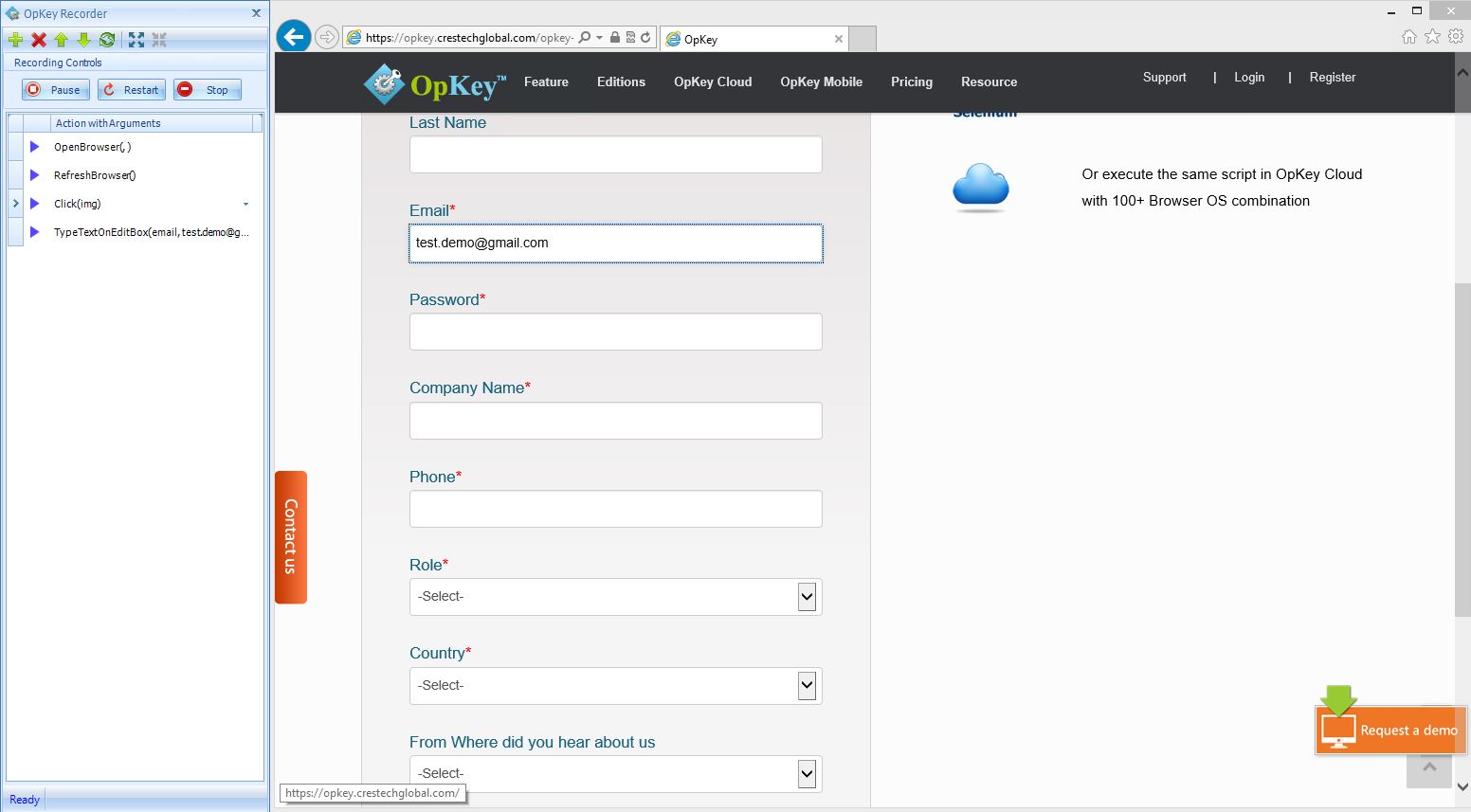Click the green refresh icon in Recorder toolbar

click(107, 40)
